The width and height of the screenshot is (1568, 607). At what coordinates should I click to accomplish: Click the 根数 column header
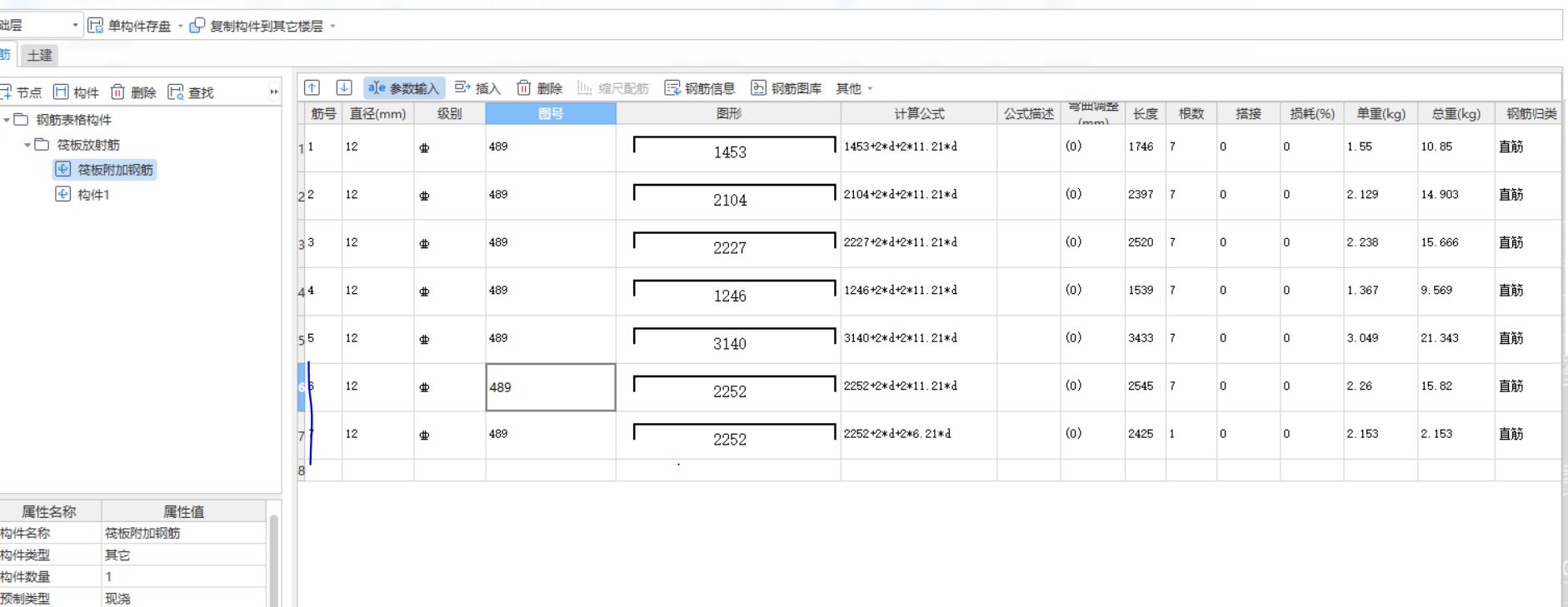click(1191, 113)
